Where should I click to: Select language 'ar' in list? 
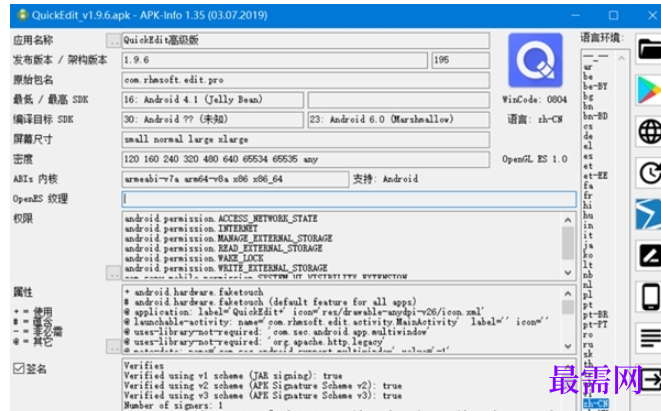pos(588,67)
